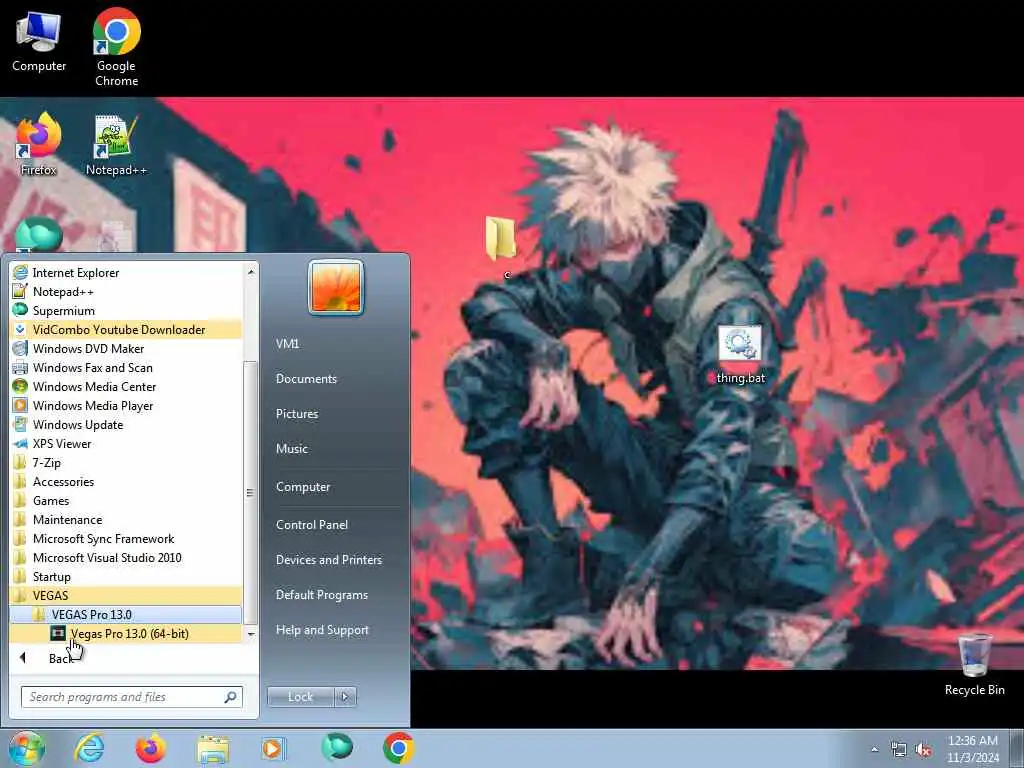Open Windows Update
Image resolution: width=1024 pixels, height=768 pixels.
click(125, 424)
